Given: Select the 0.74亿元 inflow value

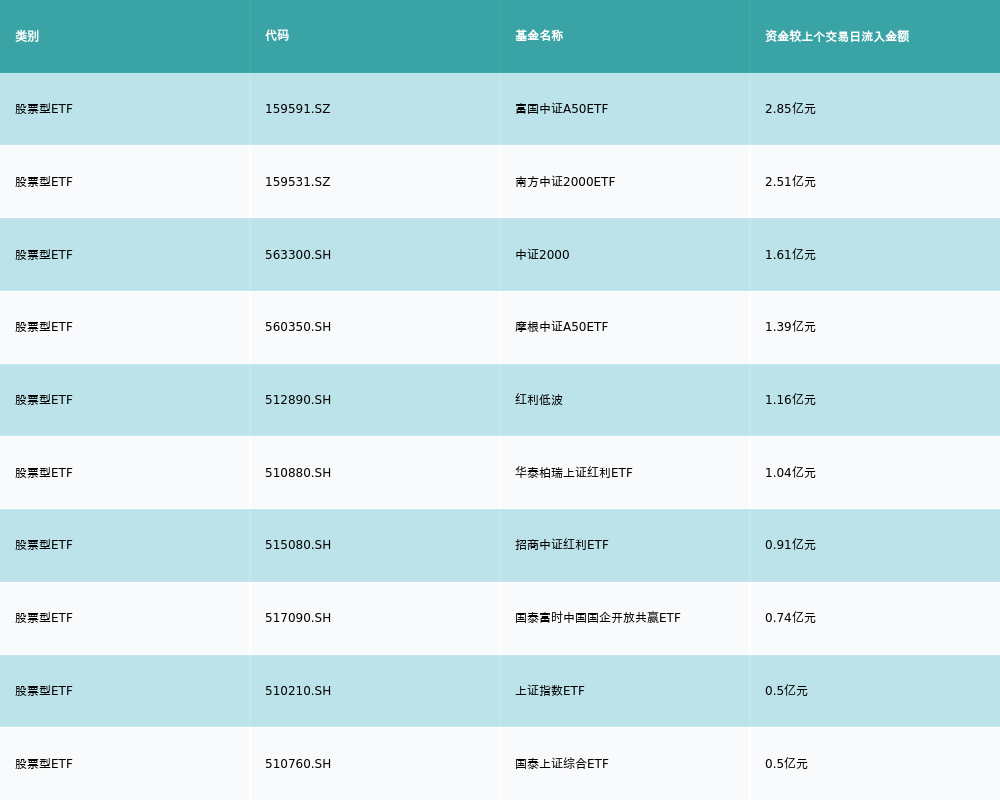Looking at the screenshot, I should (790, 618).
